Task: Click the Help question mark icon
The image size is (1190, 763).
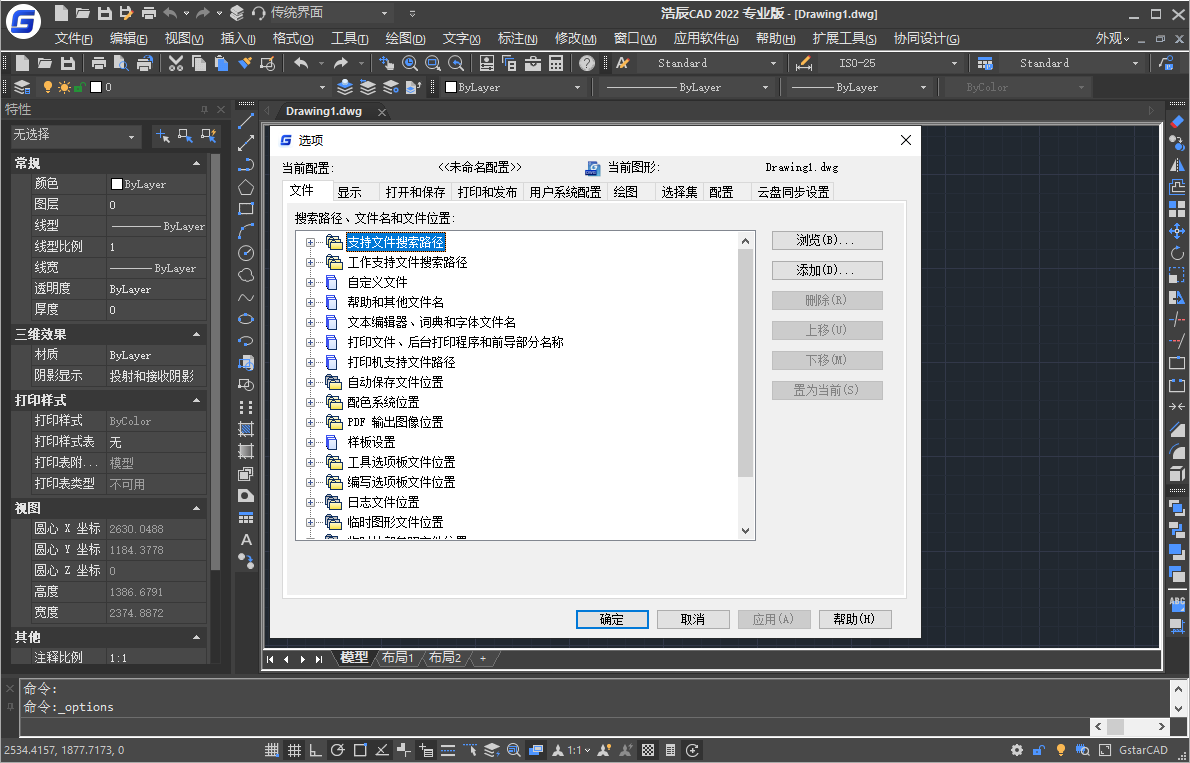Action: (x=587, y=63)
